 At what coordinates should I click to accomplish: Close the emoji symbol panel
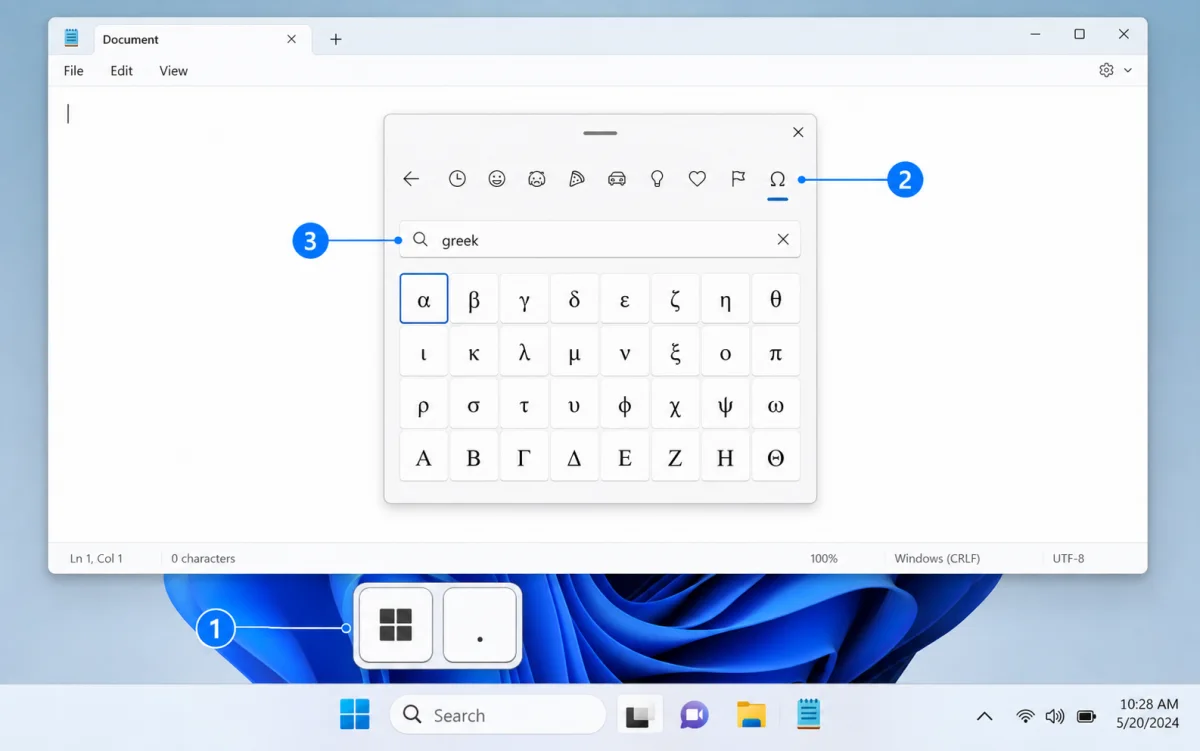(798, 132)
